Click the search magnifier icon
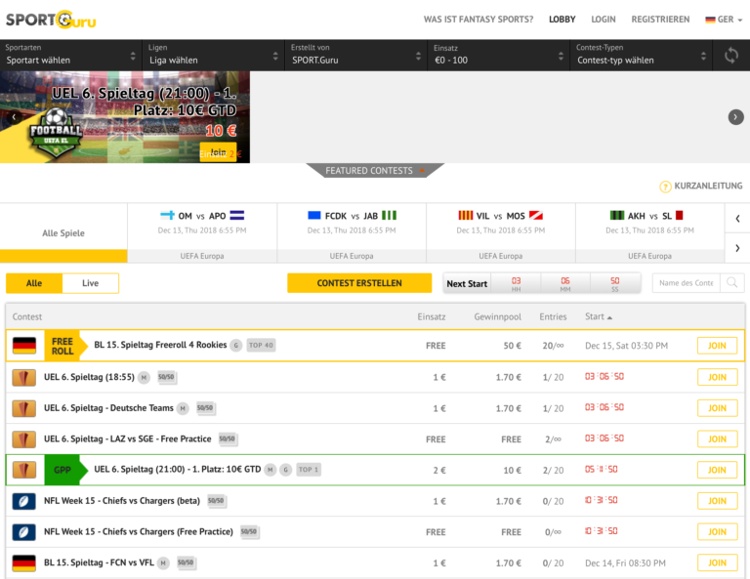The height and width of the screenshot is (579, 750). click(732, 283)
